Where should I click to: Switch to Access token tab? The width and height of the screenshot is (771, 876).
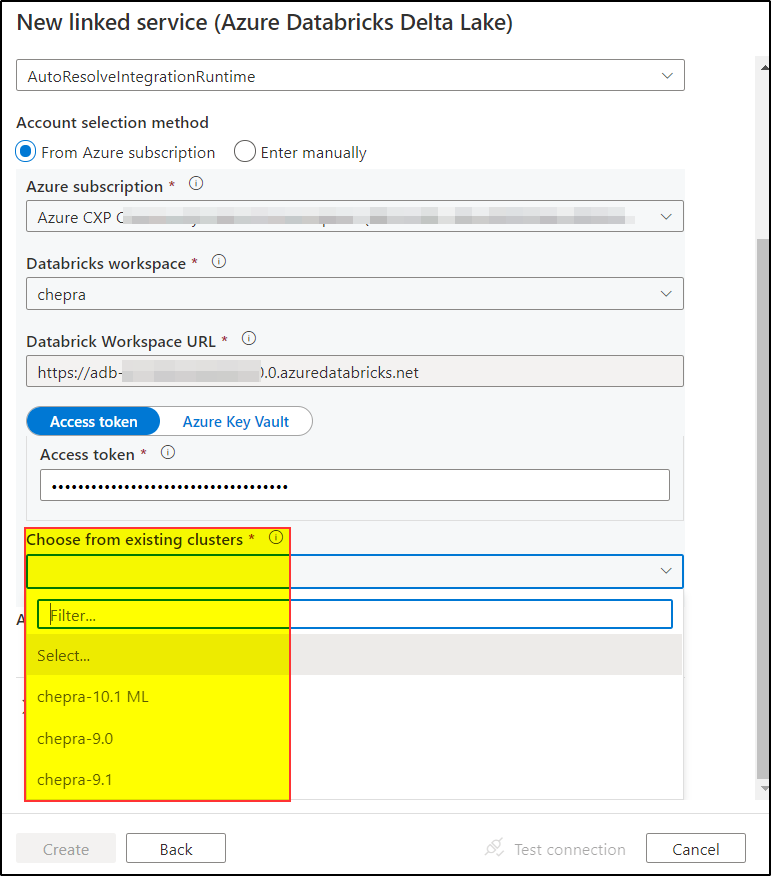point(93,421)
